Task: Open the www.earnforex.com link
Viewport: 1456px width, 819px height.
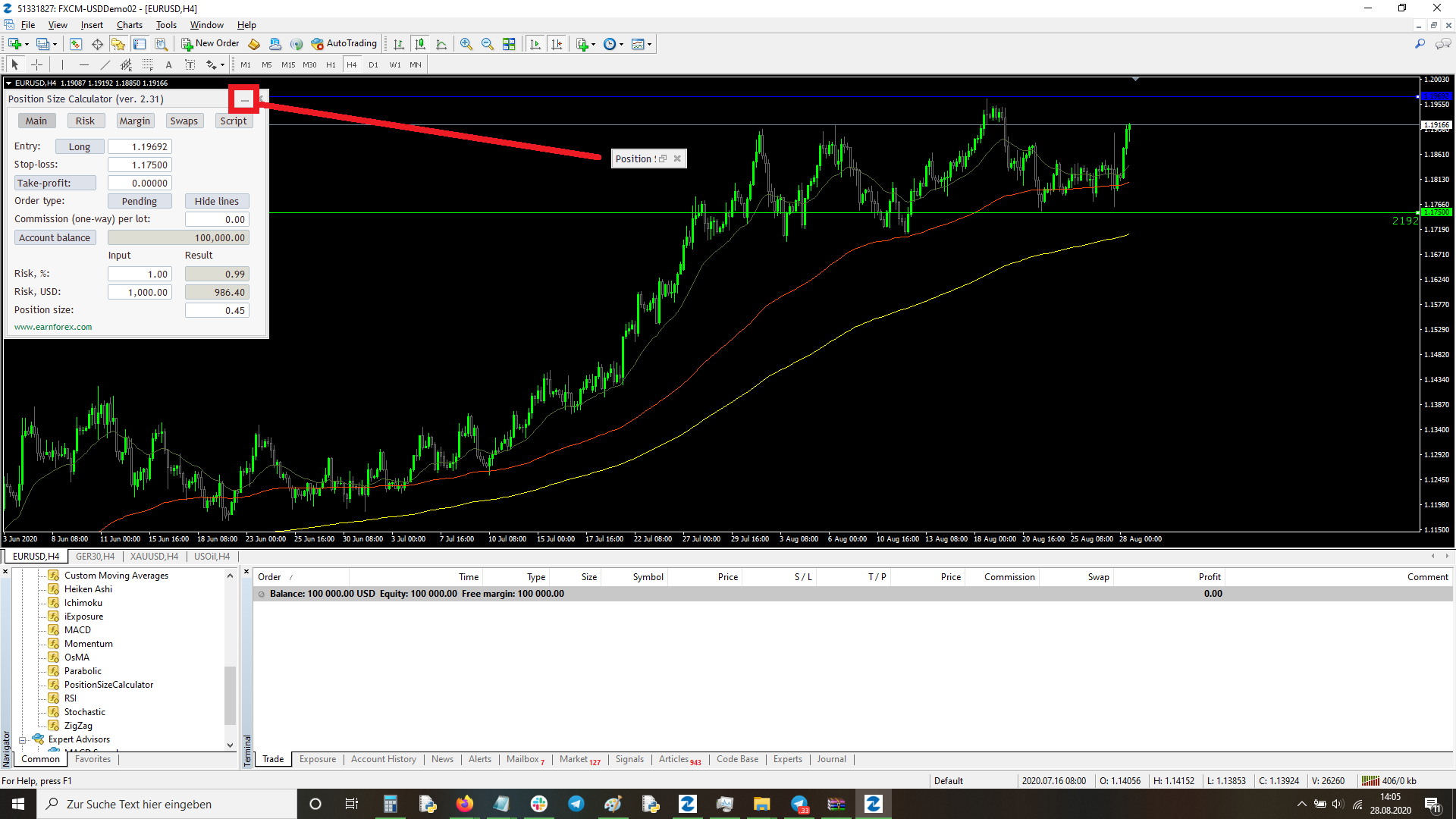Action: coord(53,328)
